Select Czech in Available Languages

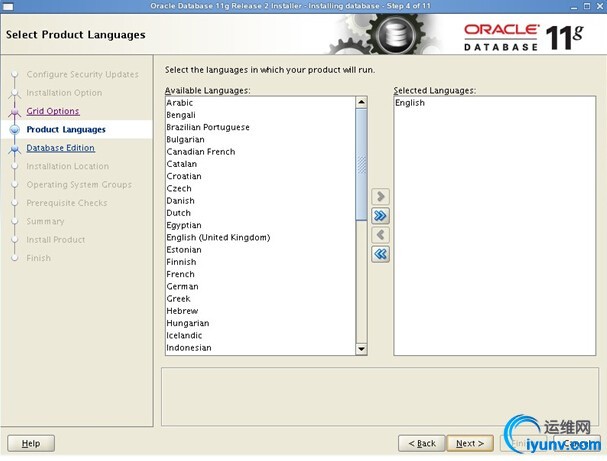[260, 189]
